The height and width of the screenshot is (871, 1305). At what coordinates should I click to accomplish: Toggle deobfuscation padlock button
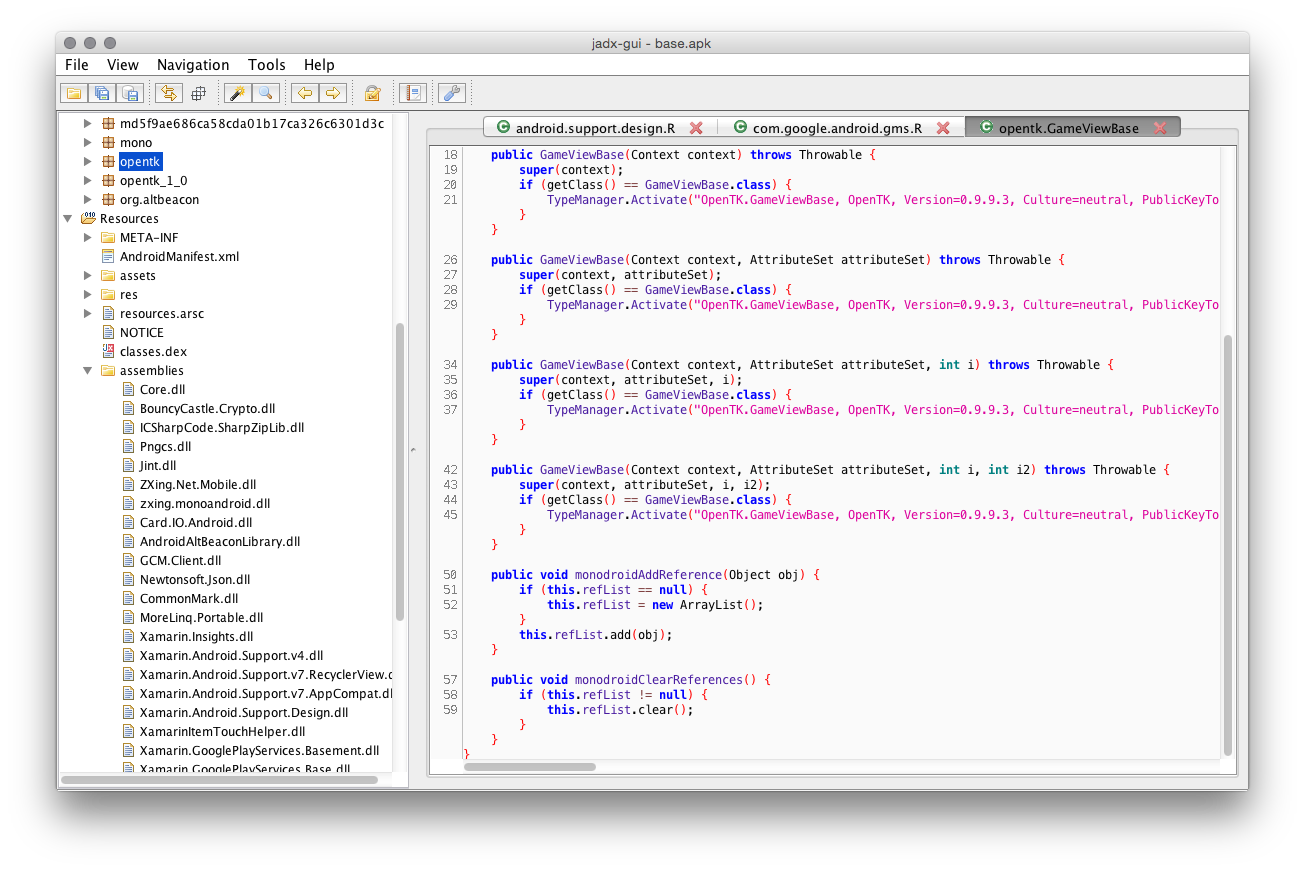[372, 94]
